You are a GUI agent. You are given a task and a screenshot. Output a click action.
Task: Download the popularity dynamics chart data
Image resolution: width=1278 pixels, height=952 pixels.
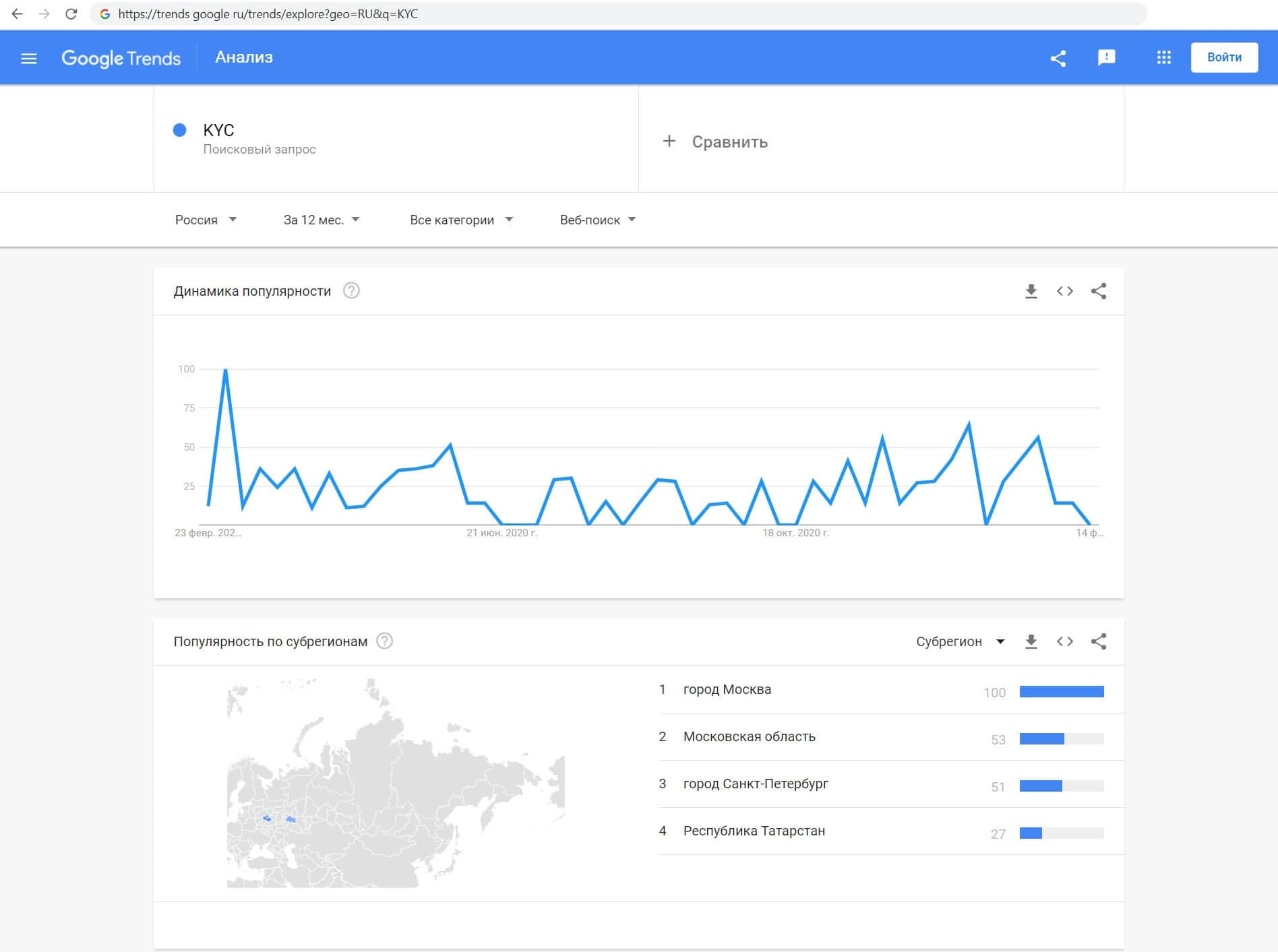click(1031, 291)
